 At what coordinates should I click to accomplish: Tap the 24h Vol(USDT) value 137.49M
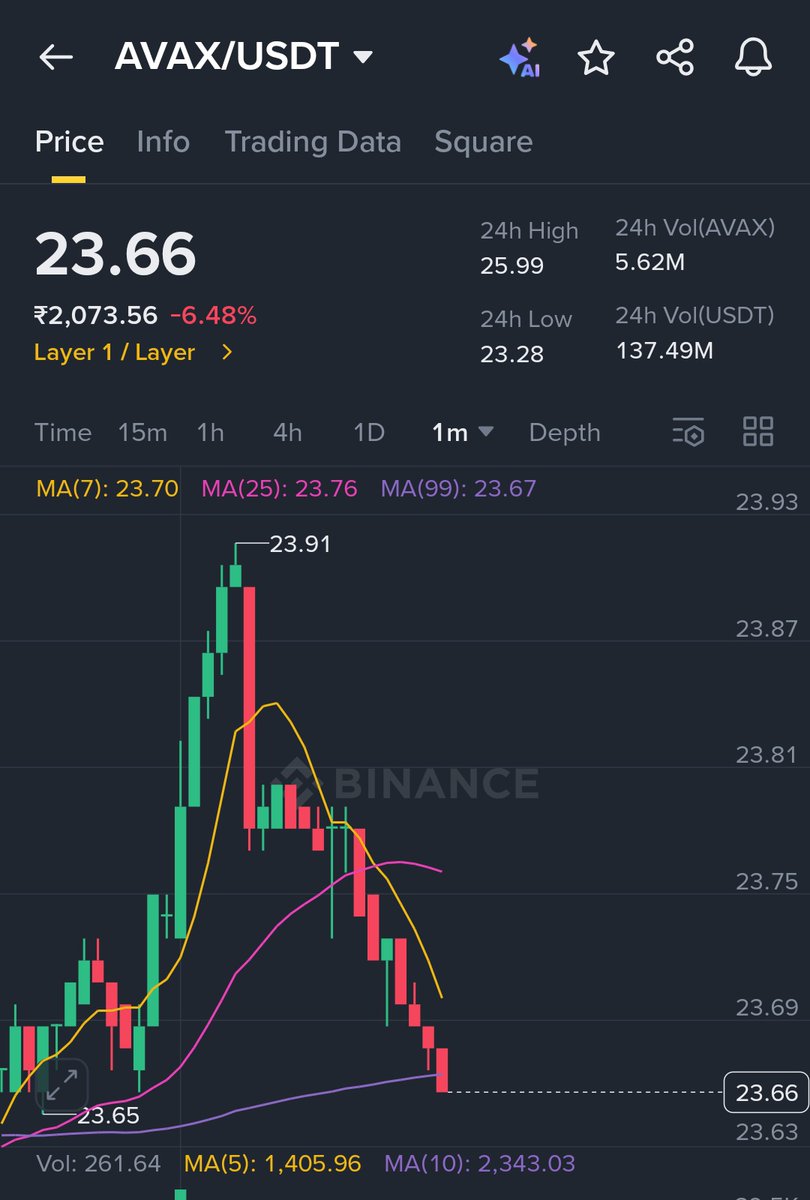[x=665, y=351]
